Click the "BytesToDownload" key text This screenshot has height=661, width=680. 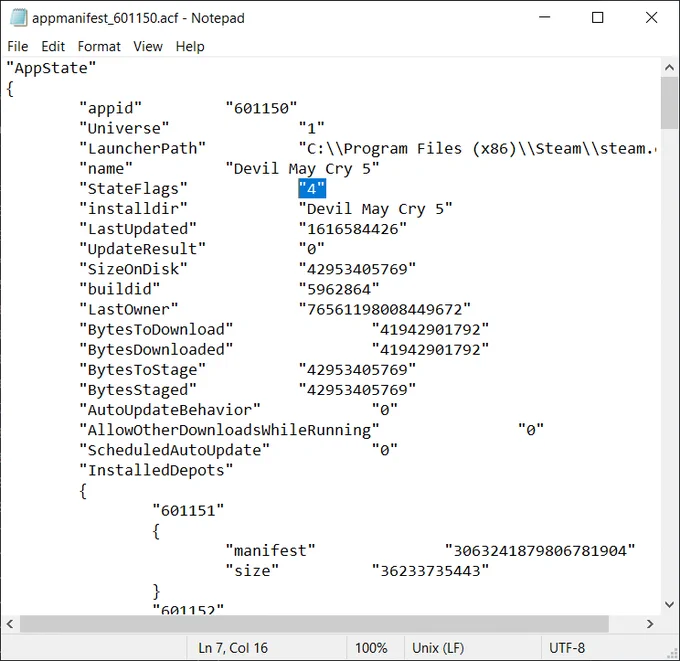[156, 329]
